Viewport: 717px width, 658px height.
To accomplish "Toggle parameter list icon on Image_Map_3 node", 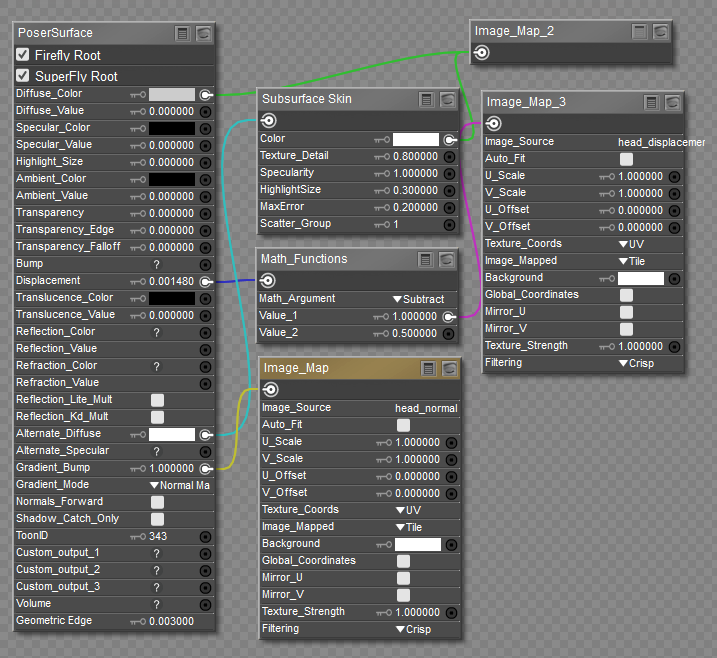I will 652,102.
